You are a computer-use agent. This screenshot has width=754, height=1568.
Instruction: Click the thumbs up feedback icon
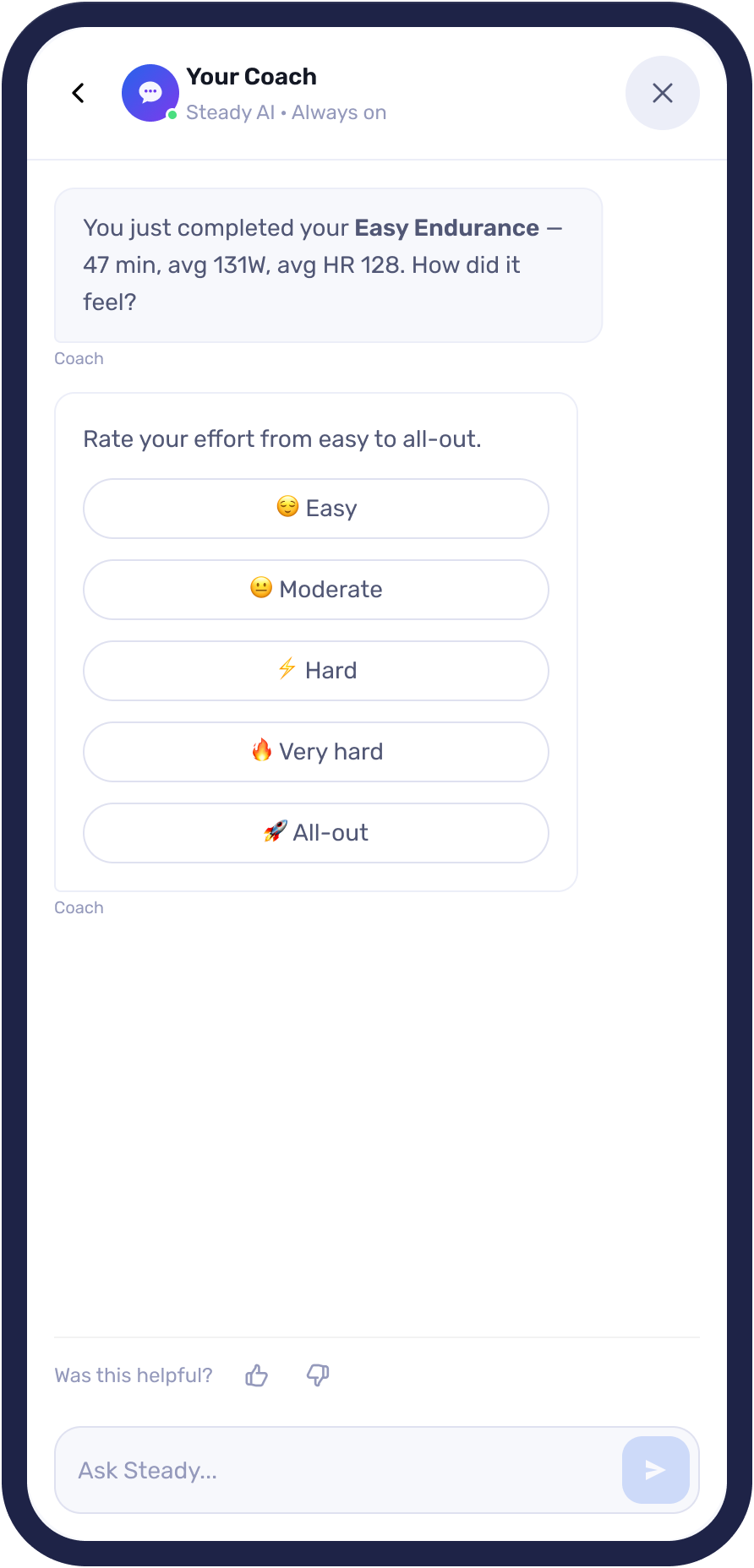click(x=255, y=1375)
